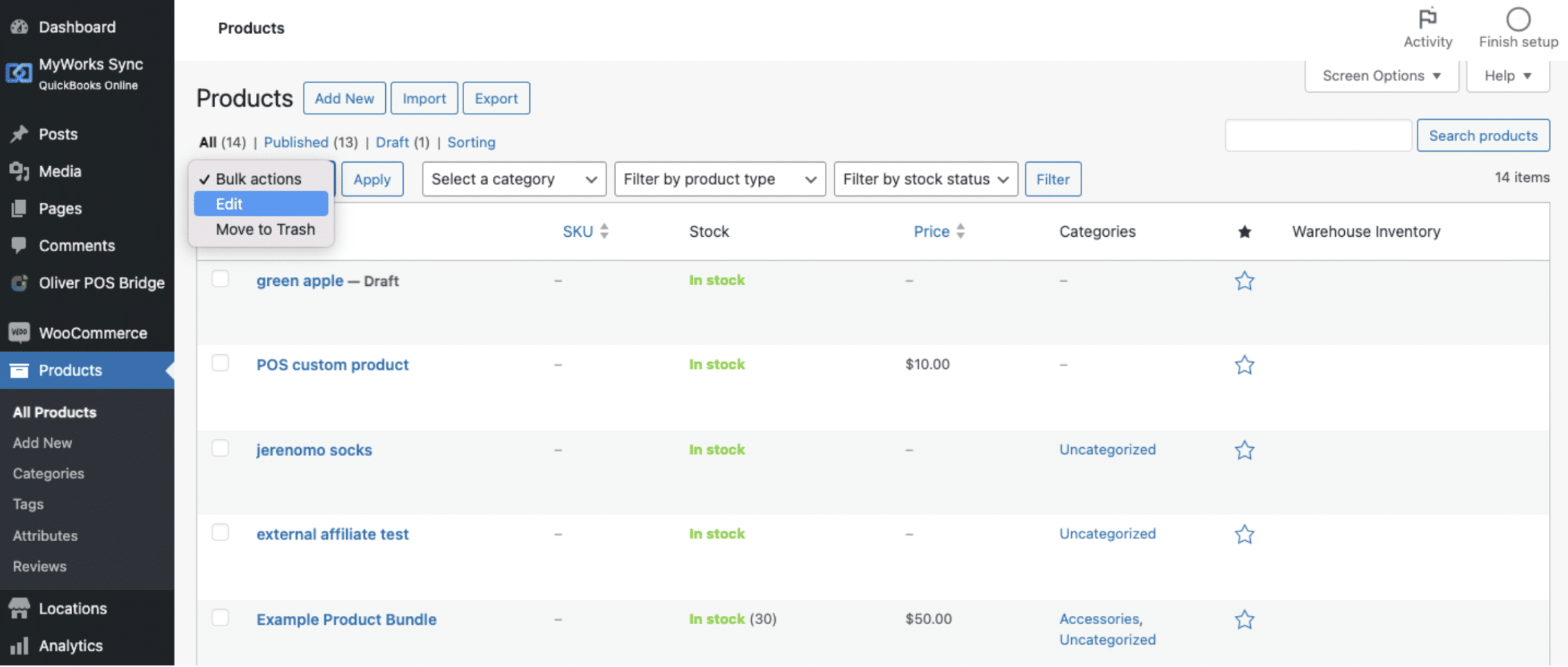Open the jerenomo socks product link
1568x667 pixels.
pos(314,450)
